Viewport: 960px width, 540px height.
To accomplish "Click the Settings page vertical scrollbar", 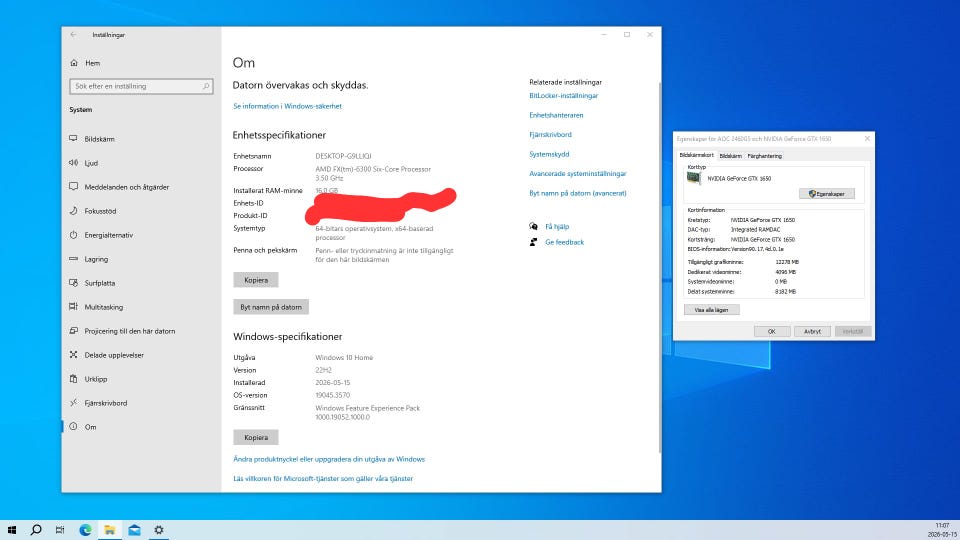I will tap(659, 266).
